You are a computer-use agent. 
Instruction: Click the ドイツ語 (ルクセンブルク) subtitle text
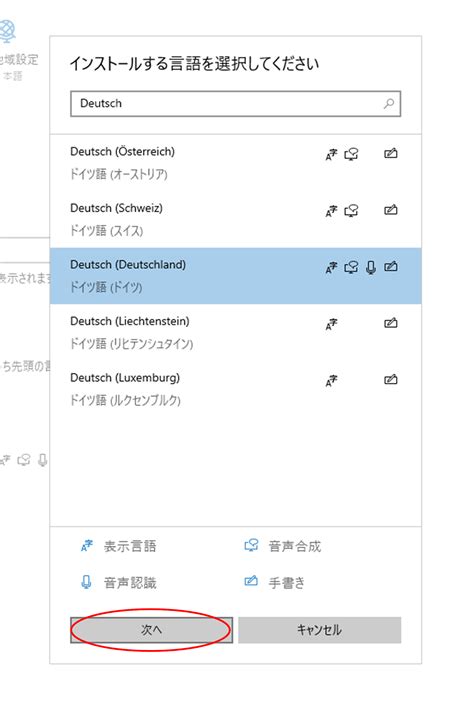[x=125, y=400]
